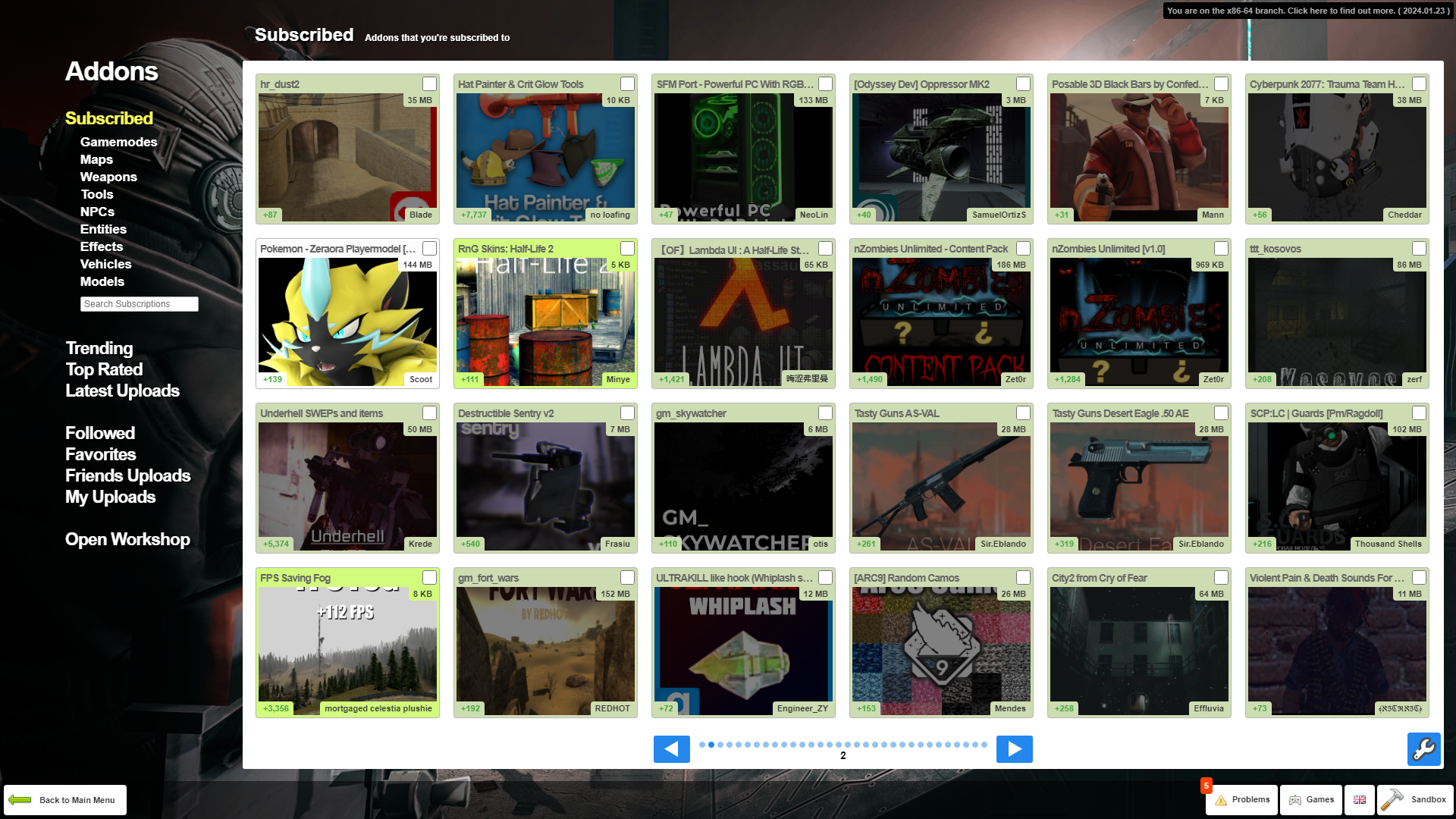Open the Underhell SWEPs and items thumbnail
Screen dimensions: 1456x819
[347, 487]
